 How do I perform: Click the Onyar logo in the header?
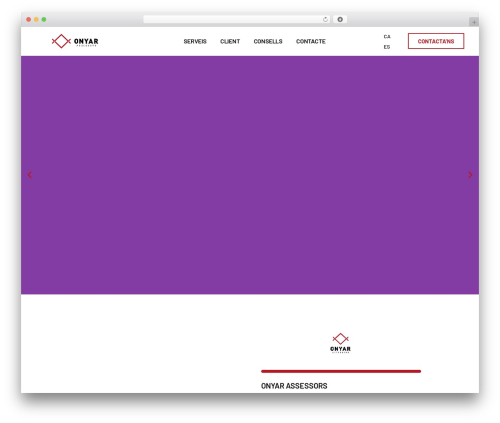(x=75, y=41)
